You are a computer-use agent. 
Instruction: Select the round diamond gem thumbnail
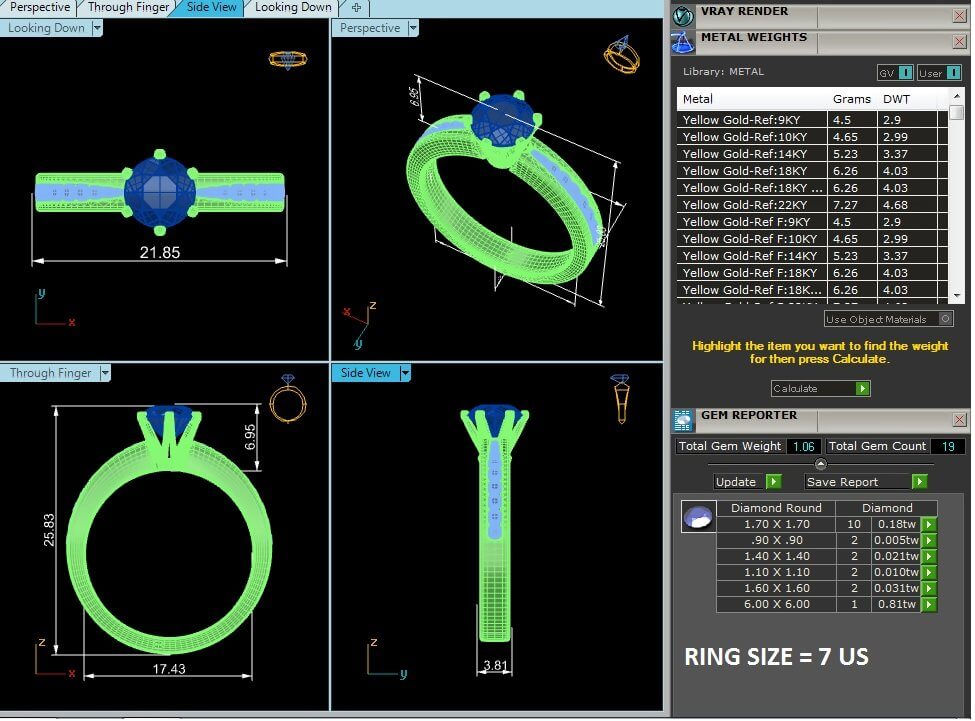697,517
